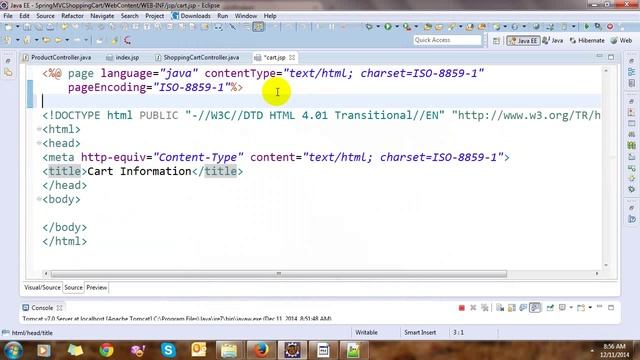Select the Source editor tab

pyautogui.click(x=73, y=288)
